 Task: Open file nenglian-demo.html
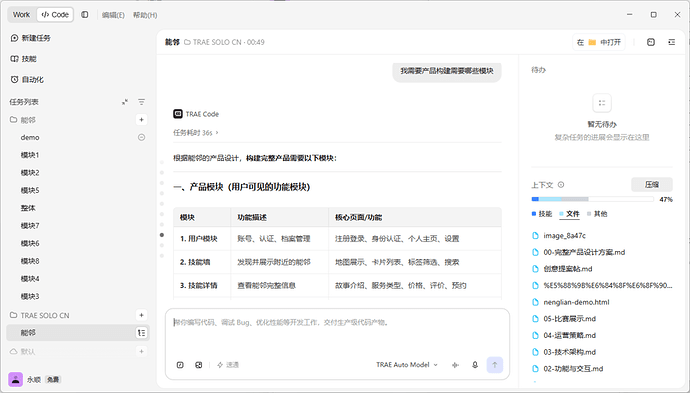576,302
